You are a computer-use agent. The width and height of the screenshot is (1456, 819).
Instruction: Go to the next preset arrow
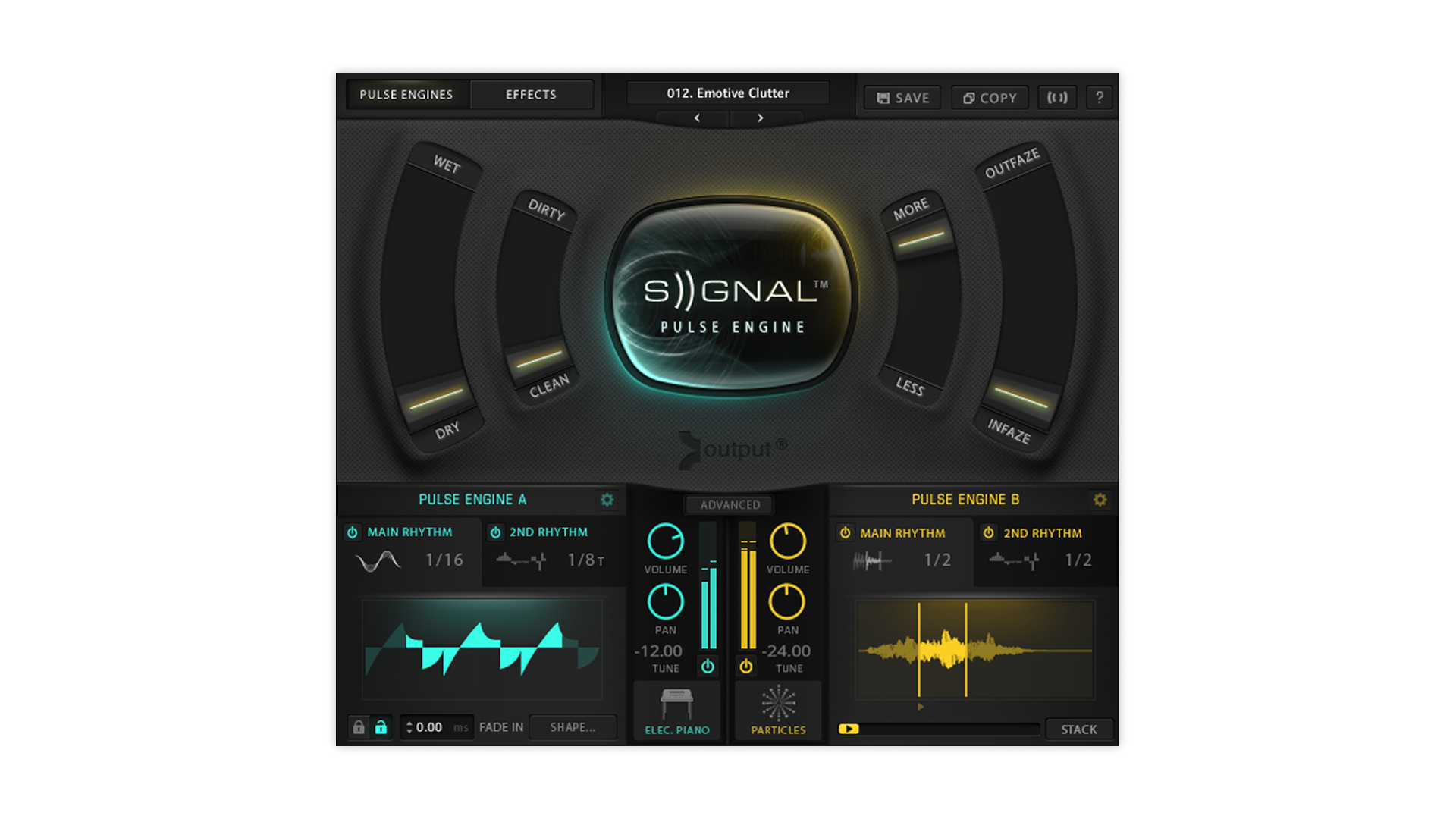[x=761, y=118]
